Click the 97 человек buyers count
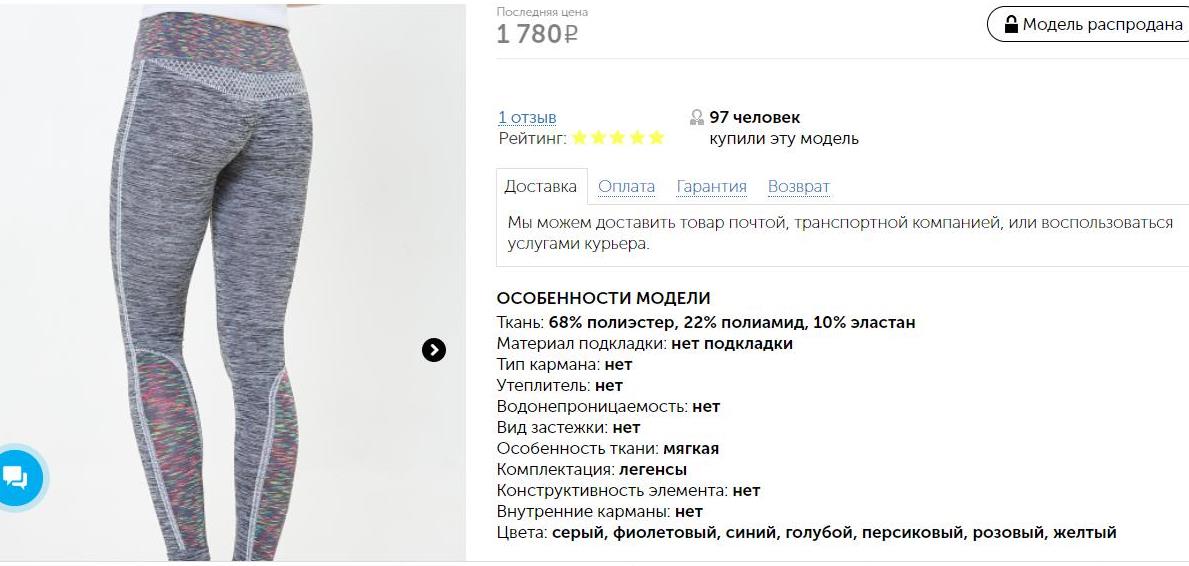Viewport: 1189px width, 566px height. (755, 118)
